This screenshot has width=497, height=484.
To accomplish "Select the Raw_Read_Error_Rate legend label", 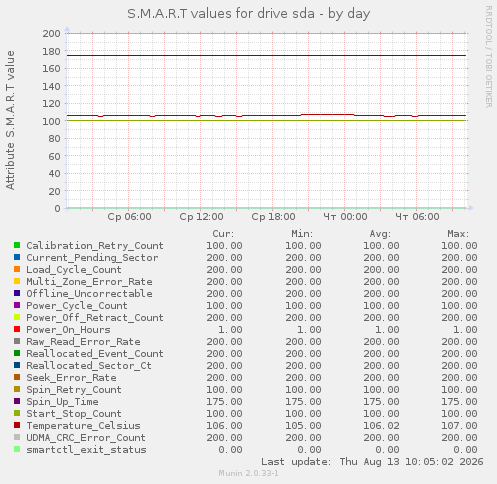I will pyautogui.click(x=83, y=342).
